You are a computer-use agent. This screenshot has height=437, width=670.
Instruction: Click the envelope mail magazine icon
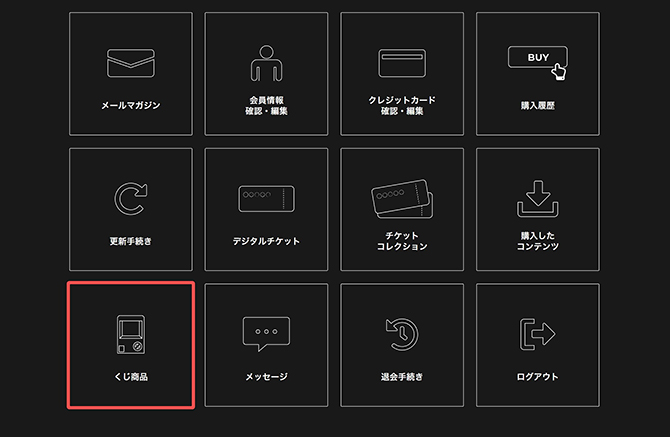pyautogui.click(x=131, y=63)
